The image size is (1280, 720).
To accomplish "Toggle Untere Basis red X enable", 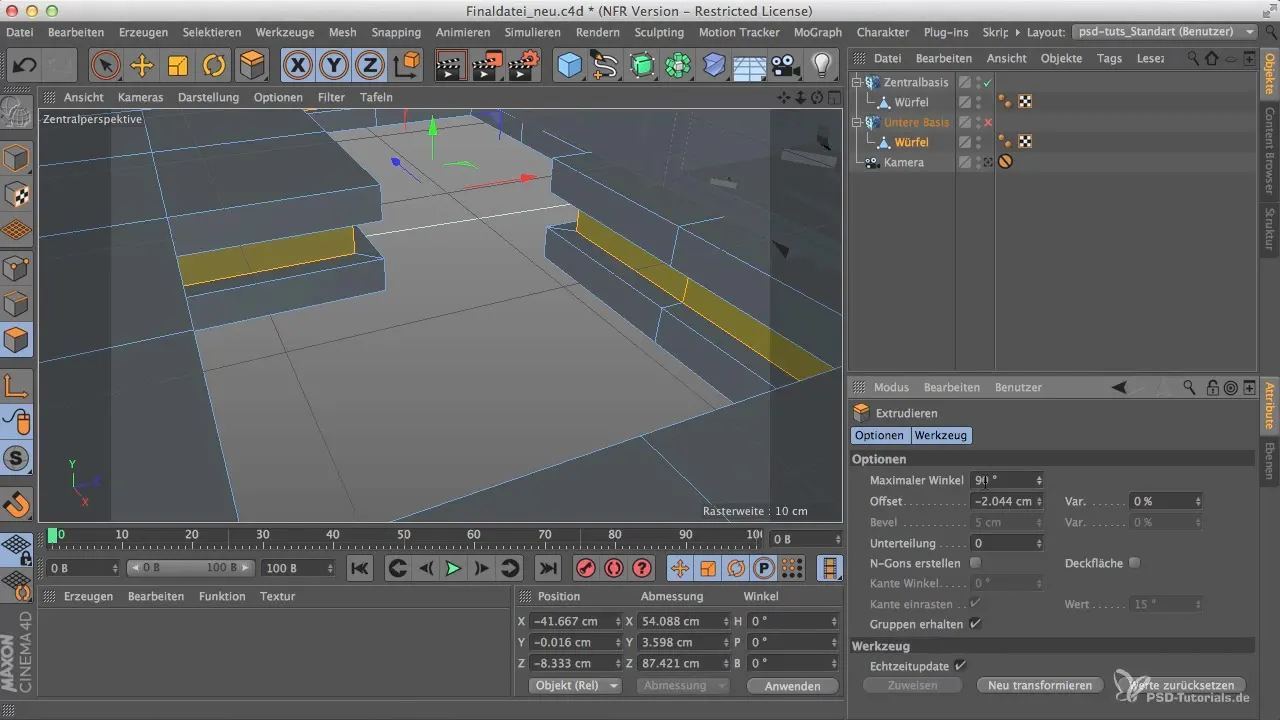I will click(988, 122).
